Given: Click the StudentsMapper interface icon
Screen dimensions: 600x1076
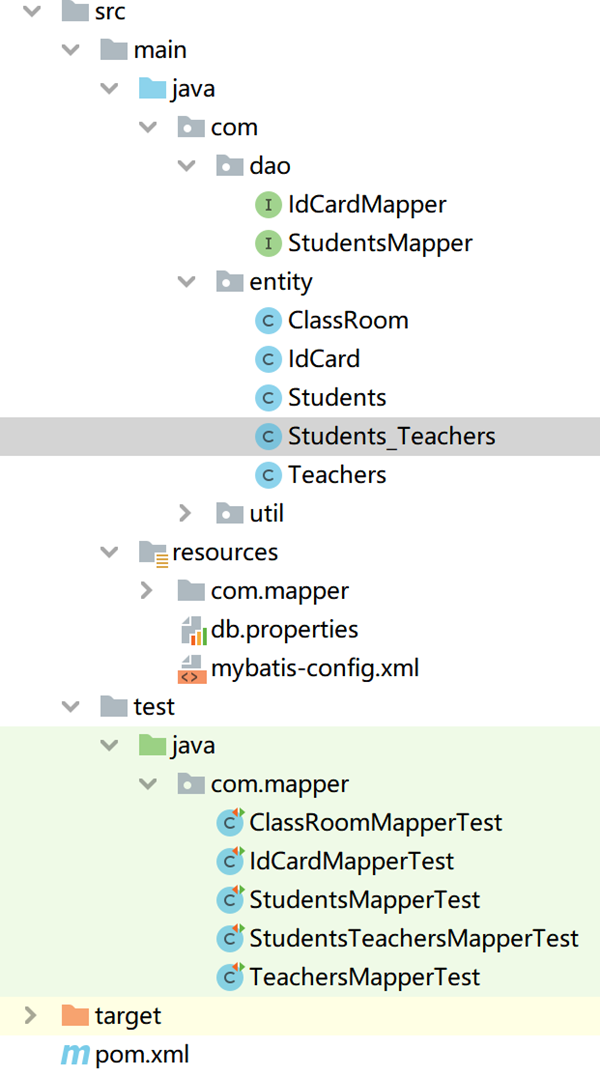Looking at the screenshot, I should coord(268,243).
